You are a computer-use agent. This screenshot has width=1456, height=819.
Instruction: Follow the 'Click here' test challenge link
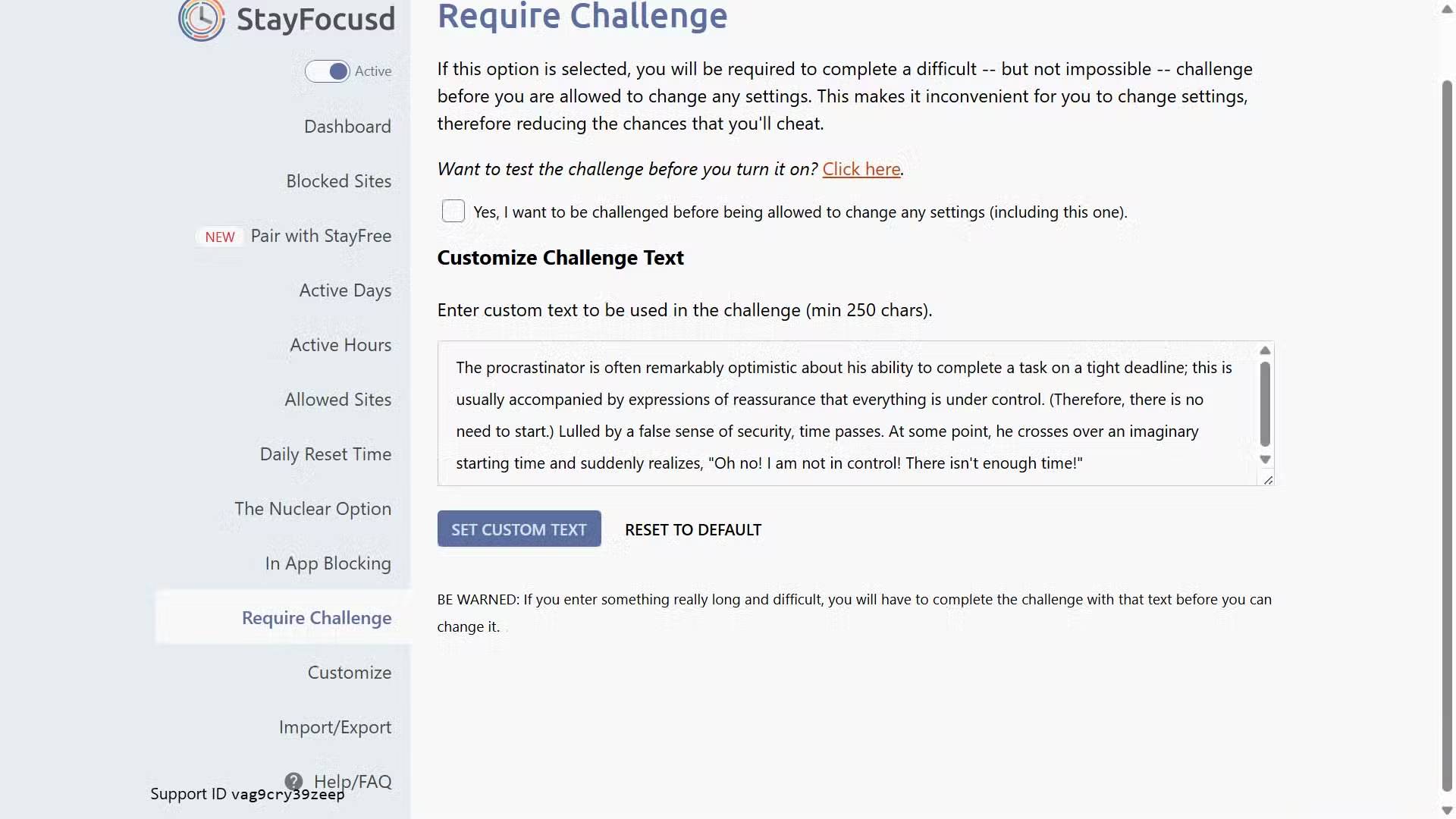click(x=861, y=169)
